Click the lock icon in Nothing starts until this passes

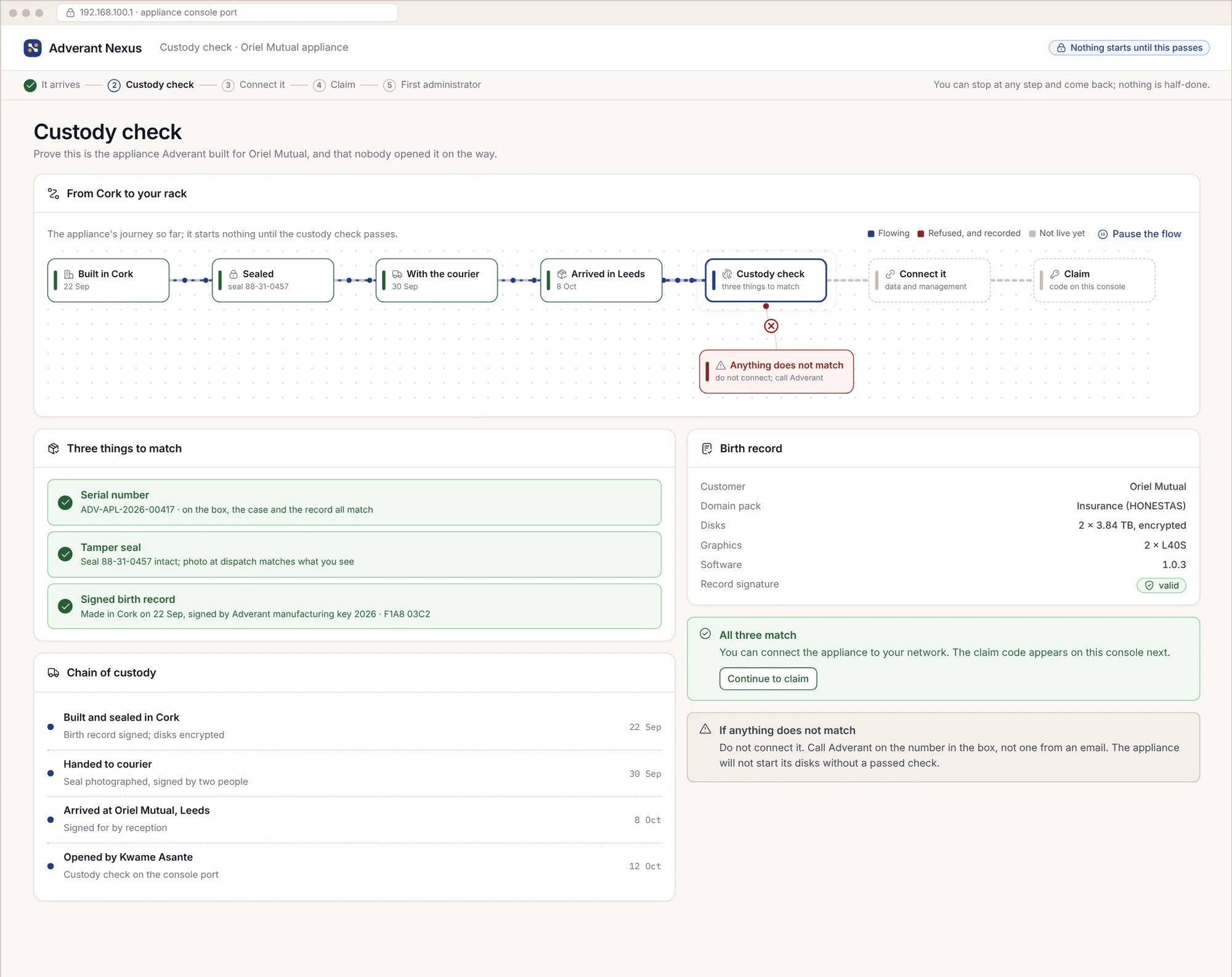(x=1061, y=48)
